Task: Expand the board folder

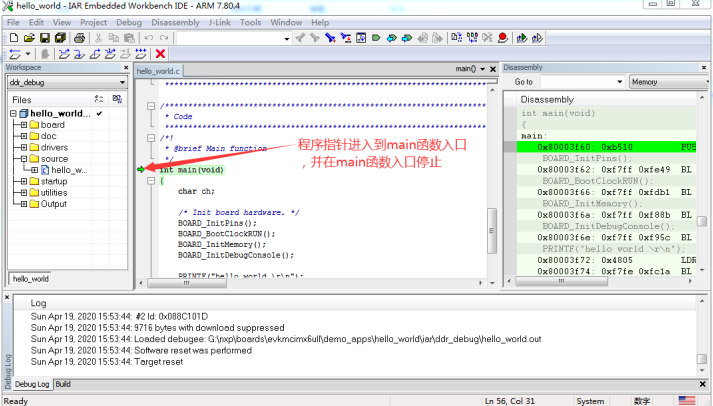Action: 24,125
